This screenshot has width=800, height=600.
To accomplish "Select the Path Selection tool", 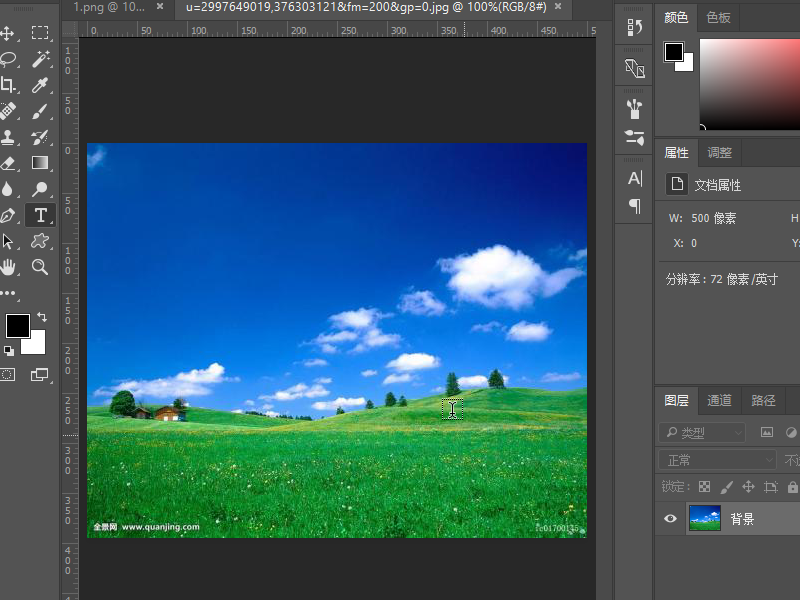I will (7, 241).
